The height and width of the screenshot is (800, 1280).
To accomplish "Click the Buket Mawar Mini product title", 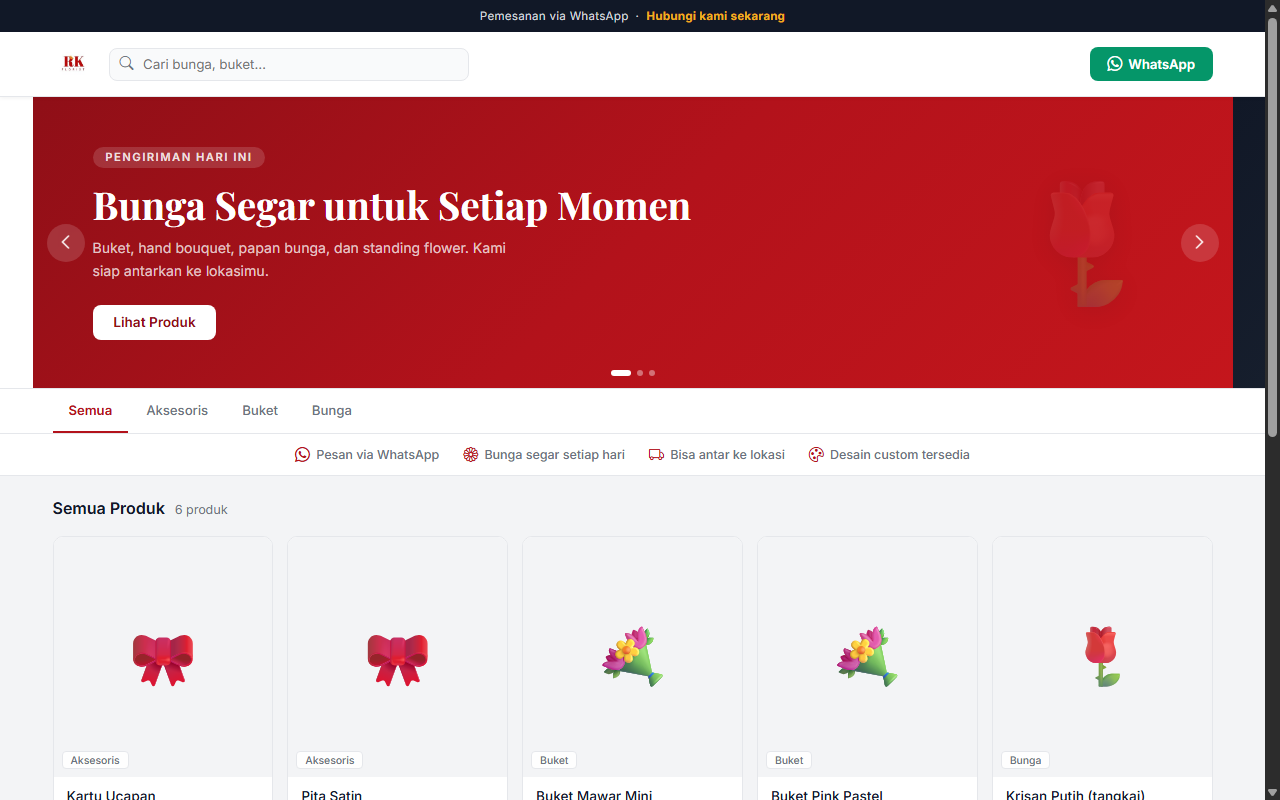I will pyautogui.click(x=594, y=795).
